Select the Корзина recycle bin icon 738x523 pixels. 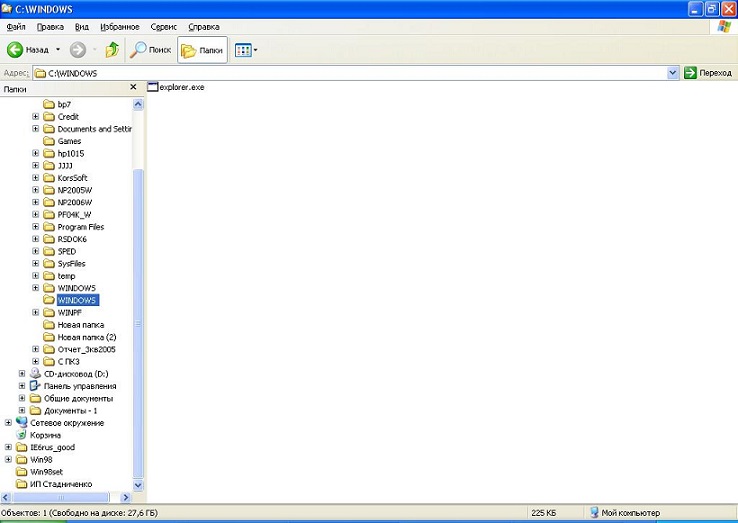pyautogui.click(x=22, y=435)
